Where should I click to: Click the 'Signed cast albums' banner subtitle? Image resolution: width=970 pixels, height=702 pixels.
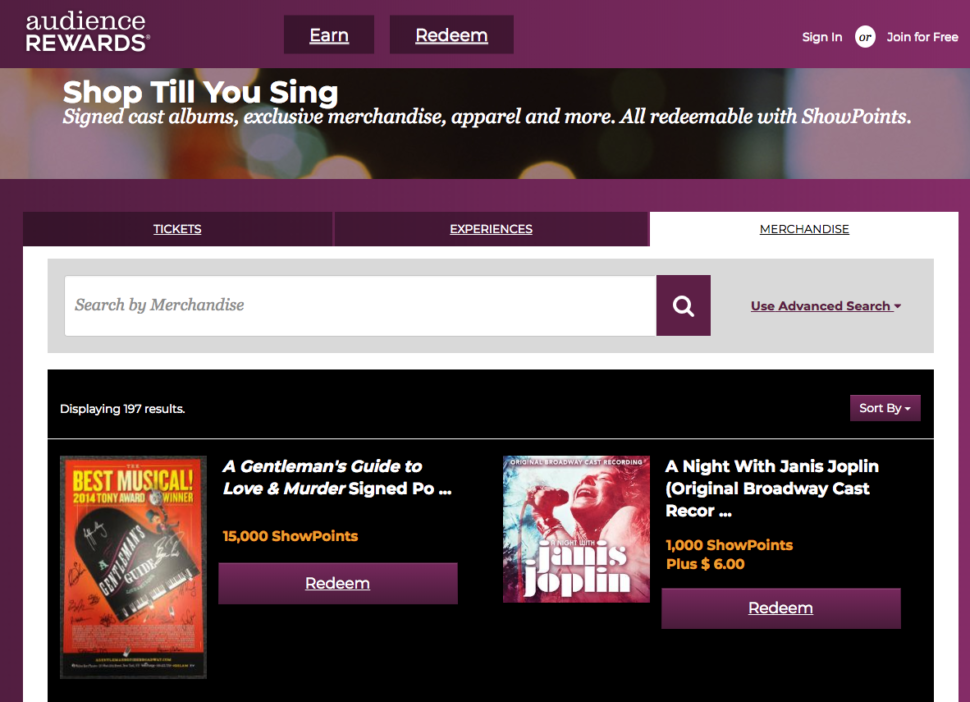pos(487,116)
